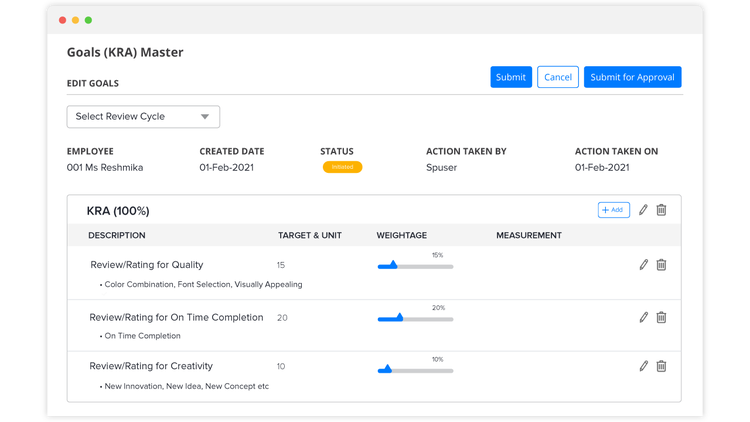Open the Select Review Cycle dropdown
Screen dimensions: 750x422
click(x=143, y=117)
